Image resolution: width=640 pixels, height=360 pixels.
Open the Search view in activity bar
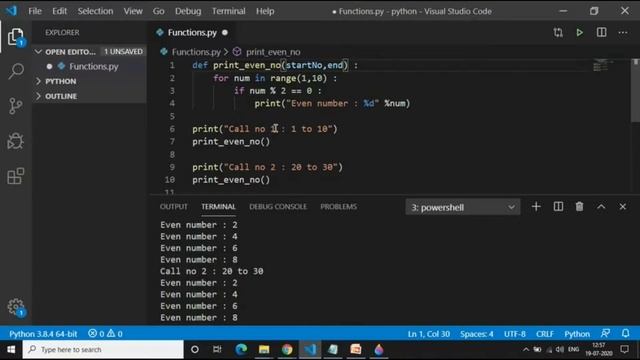(16, 71)
